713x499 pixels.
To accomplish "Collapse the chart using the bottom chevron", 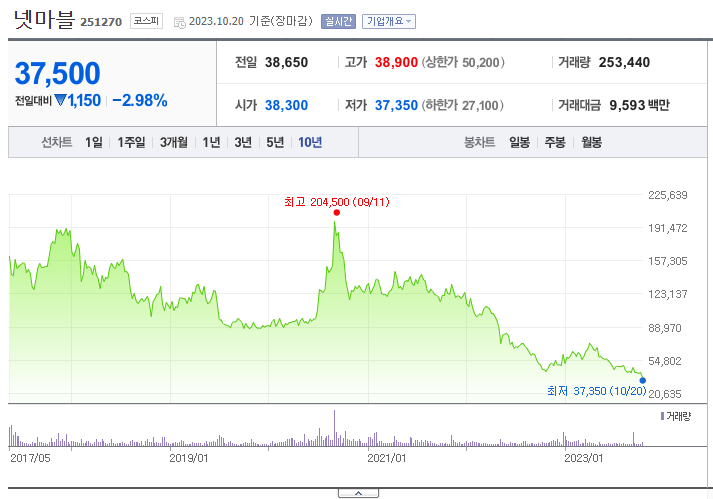I will (x=358, y=493).
